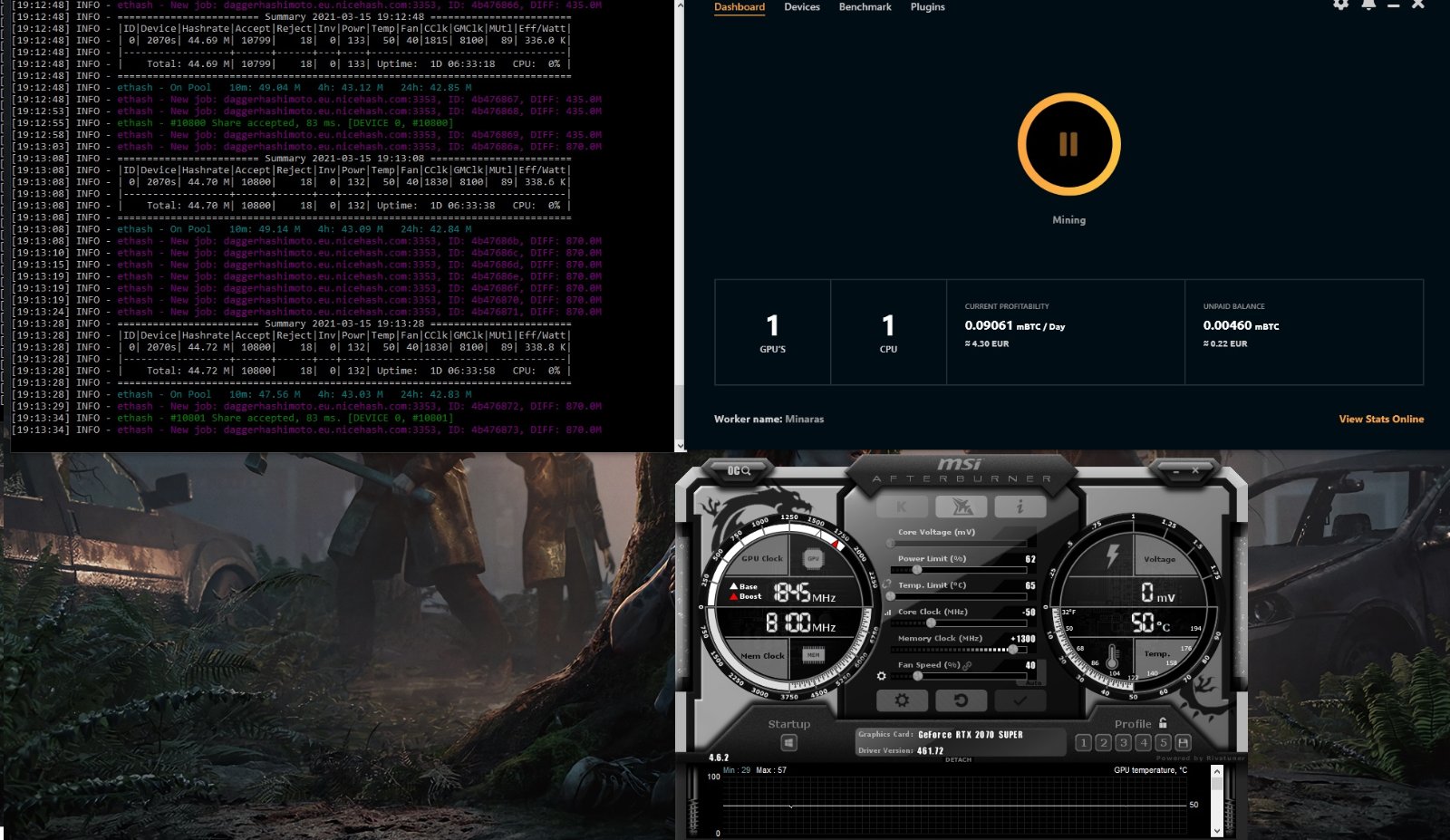The height and width of the screenshot is (840, 1450).
Task: Pause mining with the orange button
Action: (1068, 145)
